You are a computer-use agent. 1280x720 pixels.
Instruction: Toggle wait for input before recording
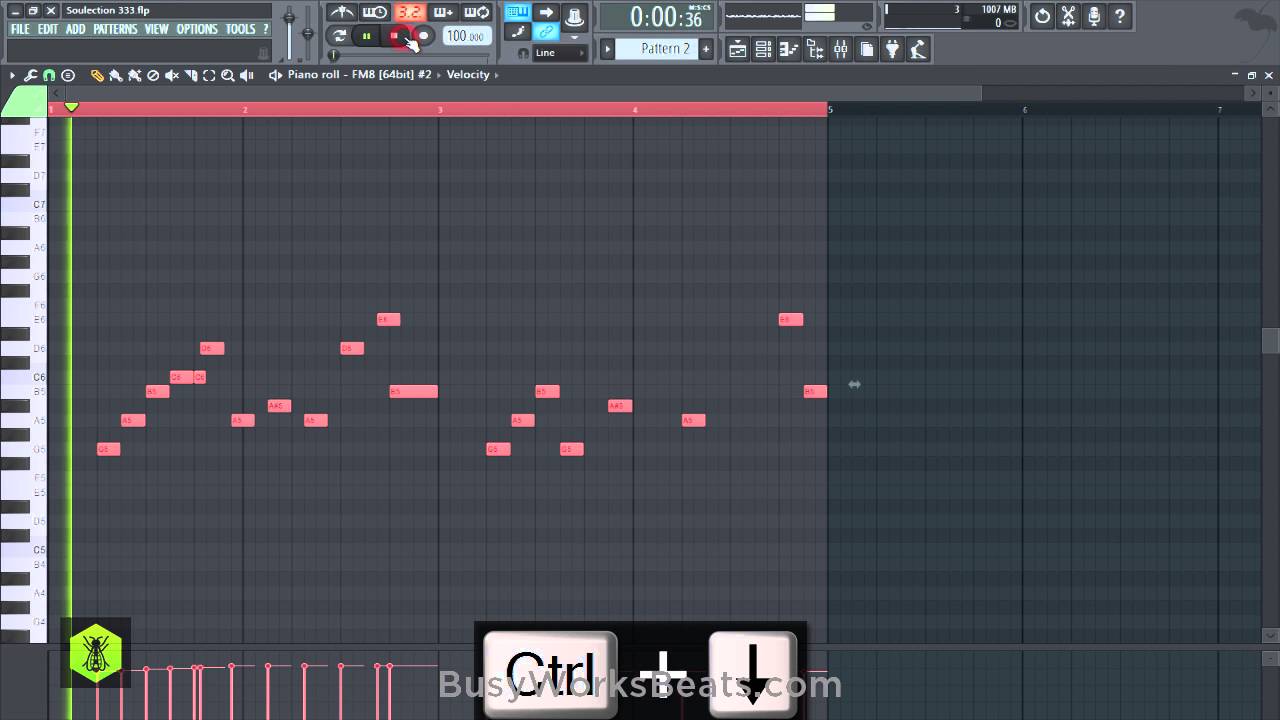pos(375,12)
